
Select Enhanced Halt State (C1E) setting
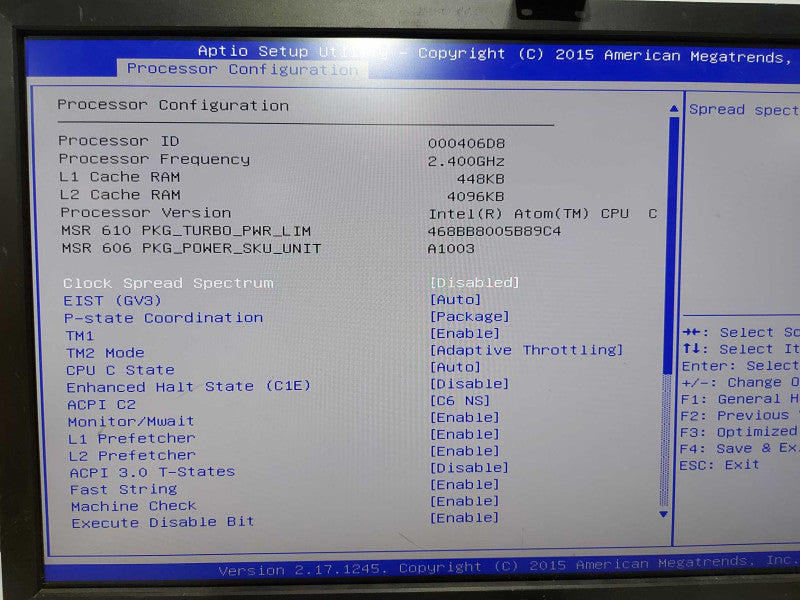click(x=188, y=386)
